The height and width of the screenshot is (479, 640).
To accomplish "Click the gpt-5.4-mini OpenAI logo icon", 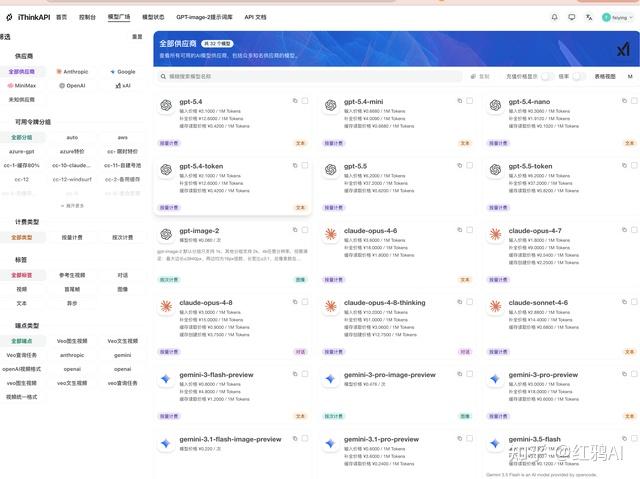I will 331,105.
